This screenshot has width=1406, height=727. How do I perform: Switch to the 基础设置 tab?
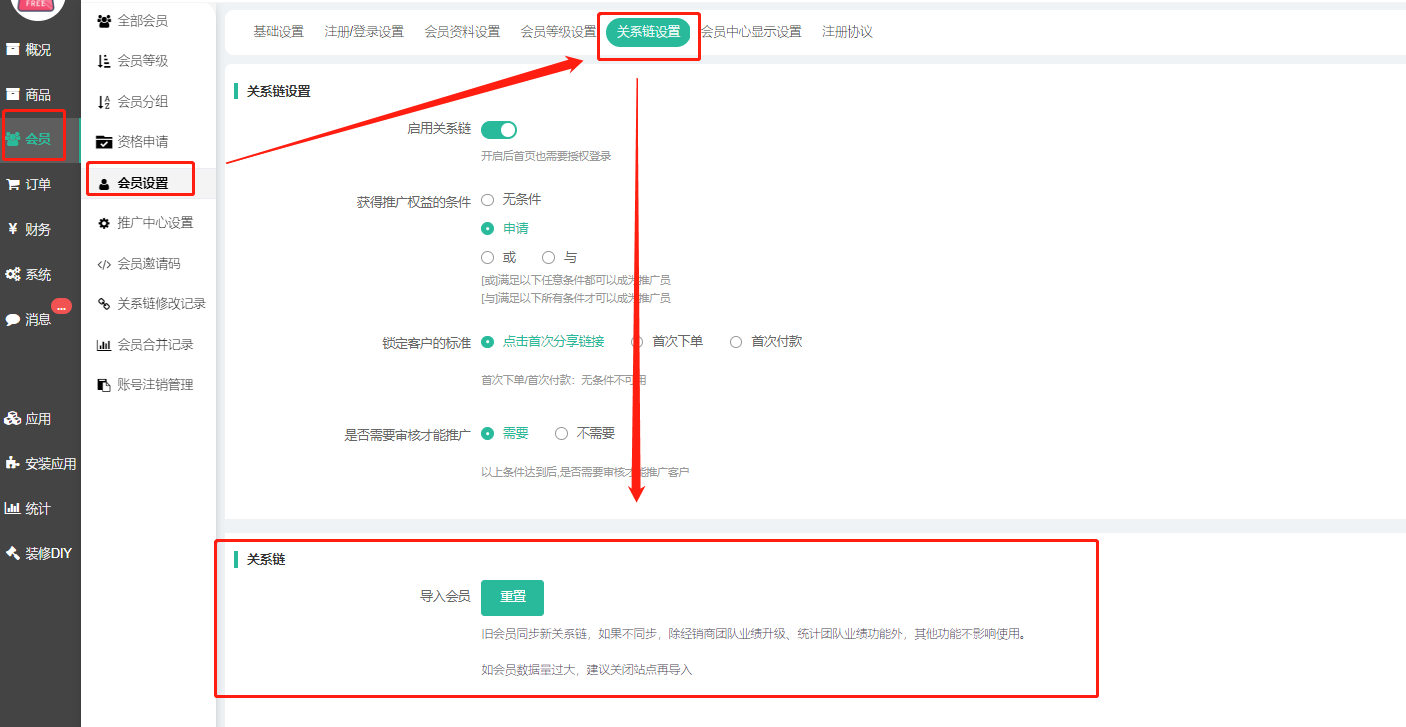[278, 32]
